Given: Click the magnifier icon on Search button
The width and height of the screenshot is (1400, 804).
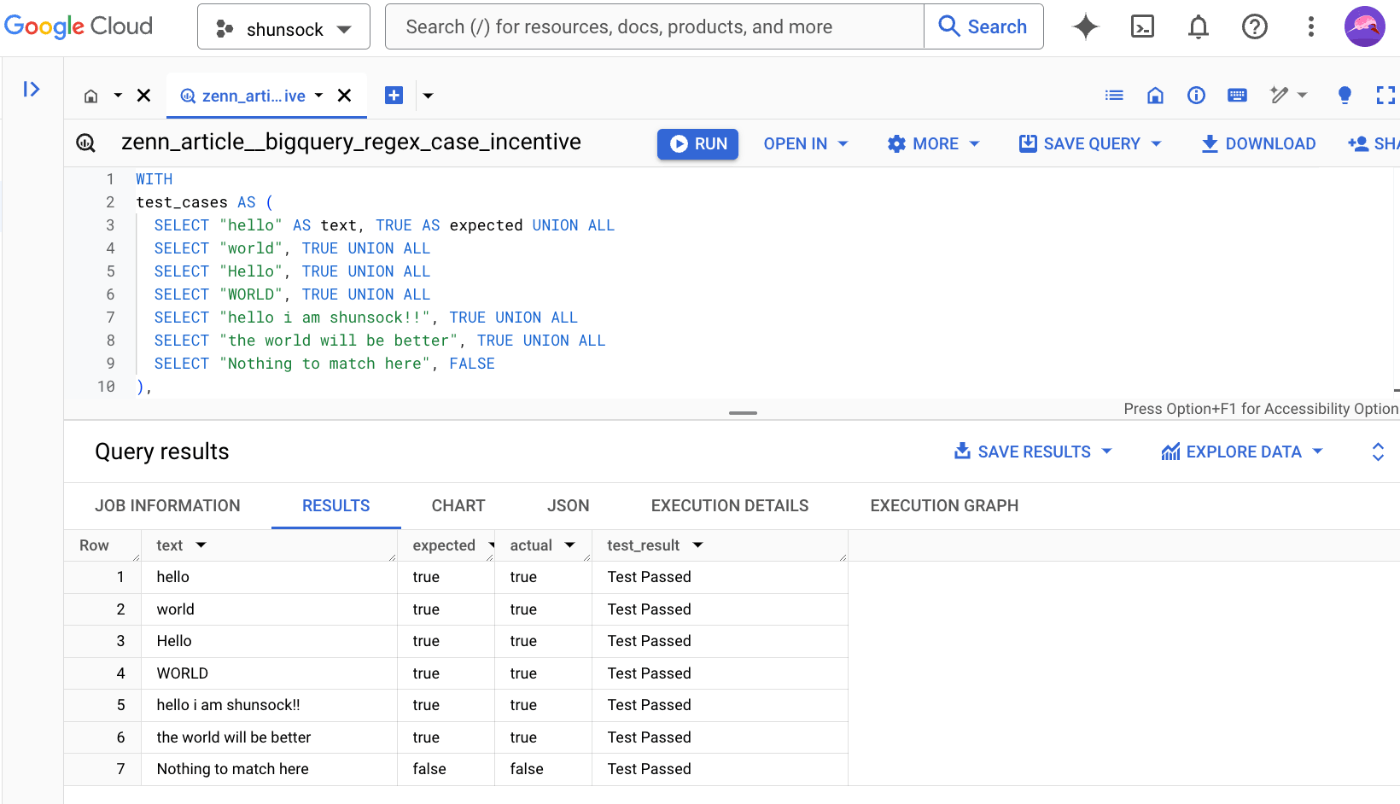Looking at the screenshot, I should point(949,27).
